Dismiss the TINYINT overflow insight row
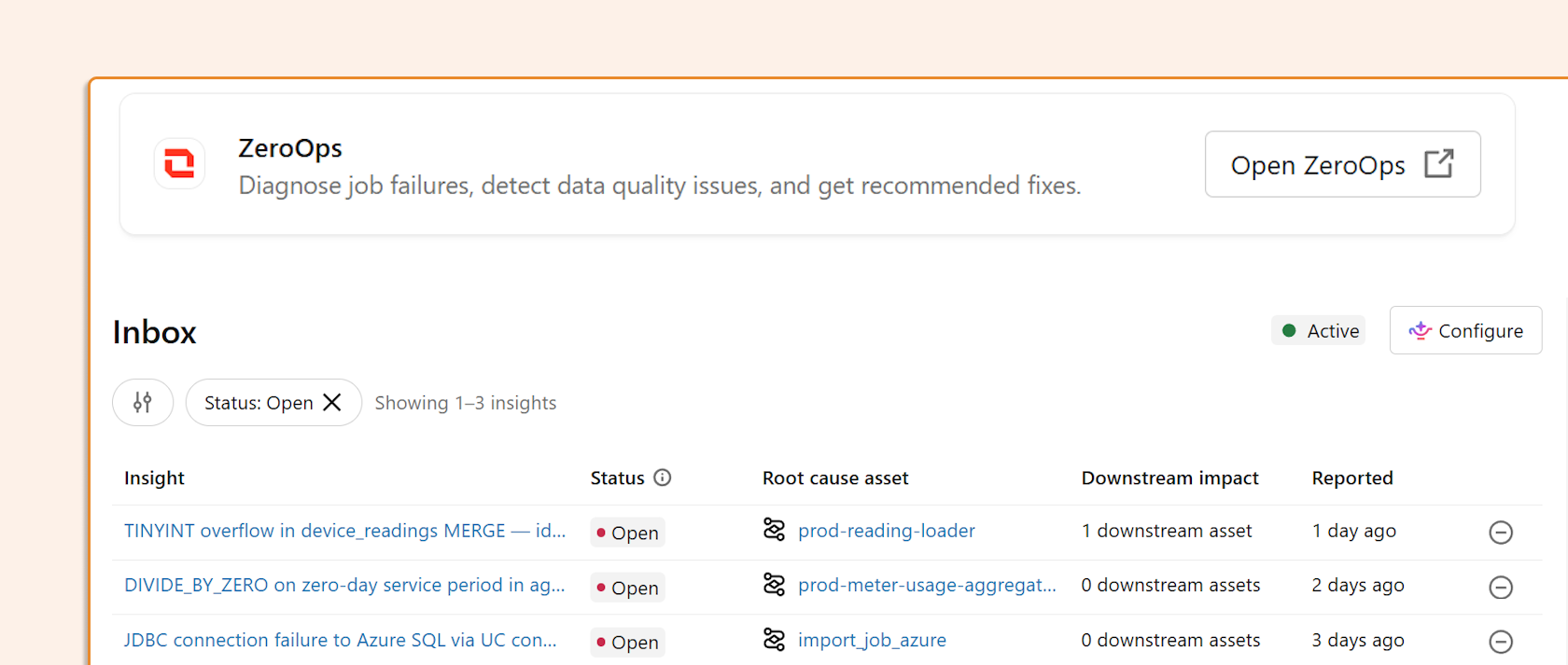The height and width of the screenshot is (665, 1568). pos(1501,532)
